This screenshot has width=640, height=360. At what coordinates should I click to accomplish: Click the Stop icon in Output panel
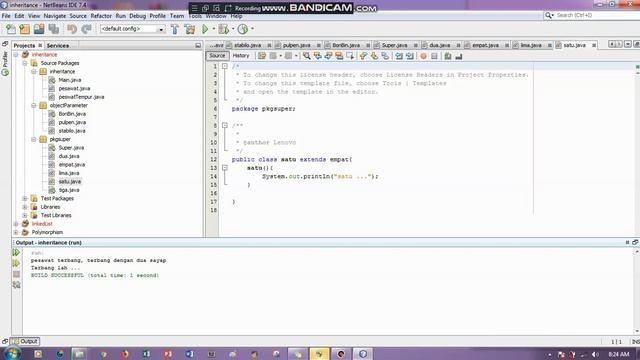[16, 274]
